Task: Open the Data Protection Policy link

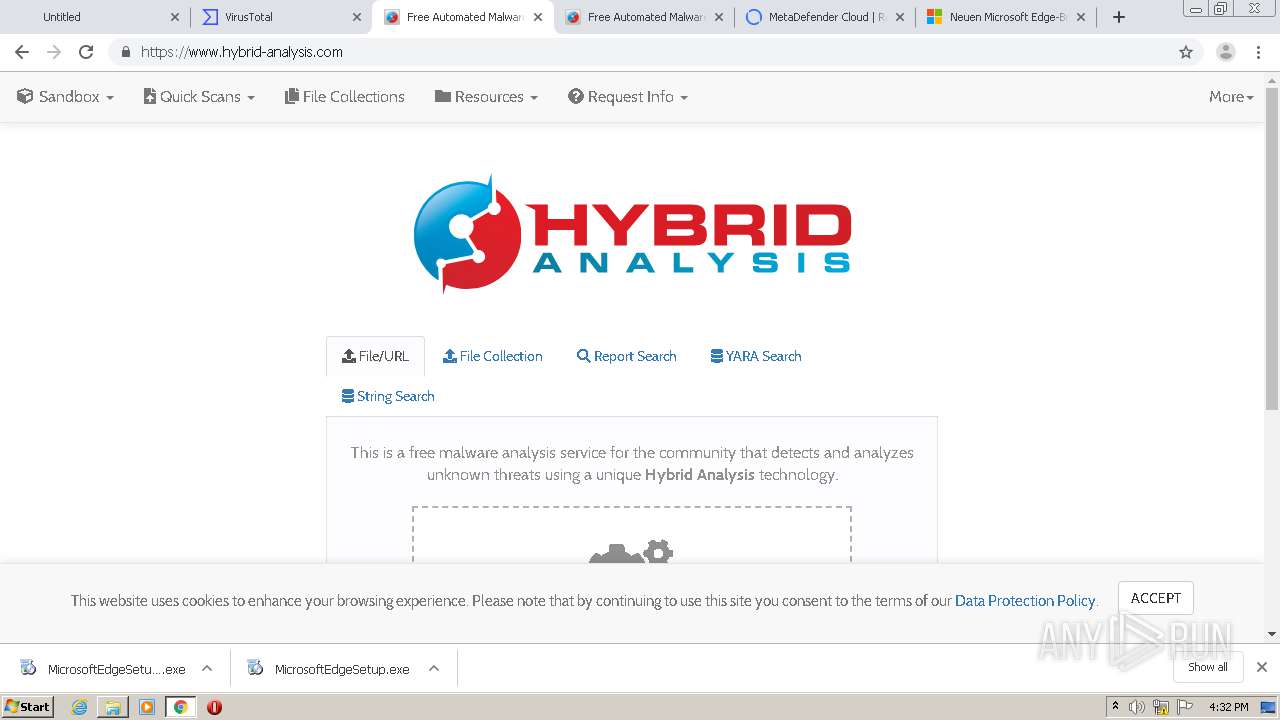Action: (x=1025, y=601)
